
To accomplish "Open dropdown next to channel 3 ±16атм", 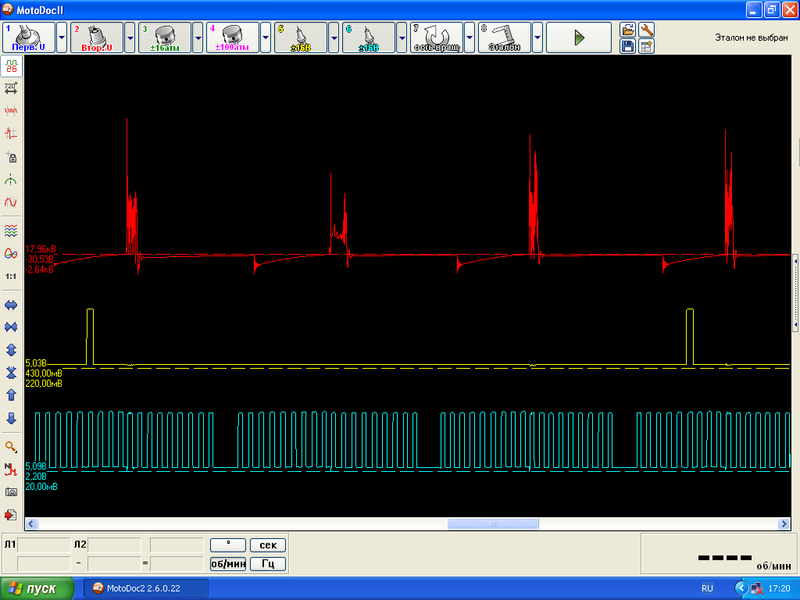I will (197, 37).
